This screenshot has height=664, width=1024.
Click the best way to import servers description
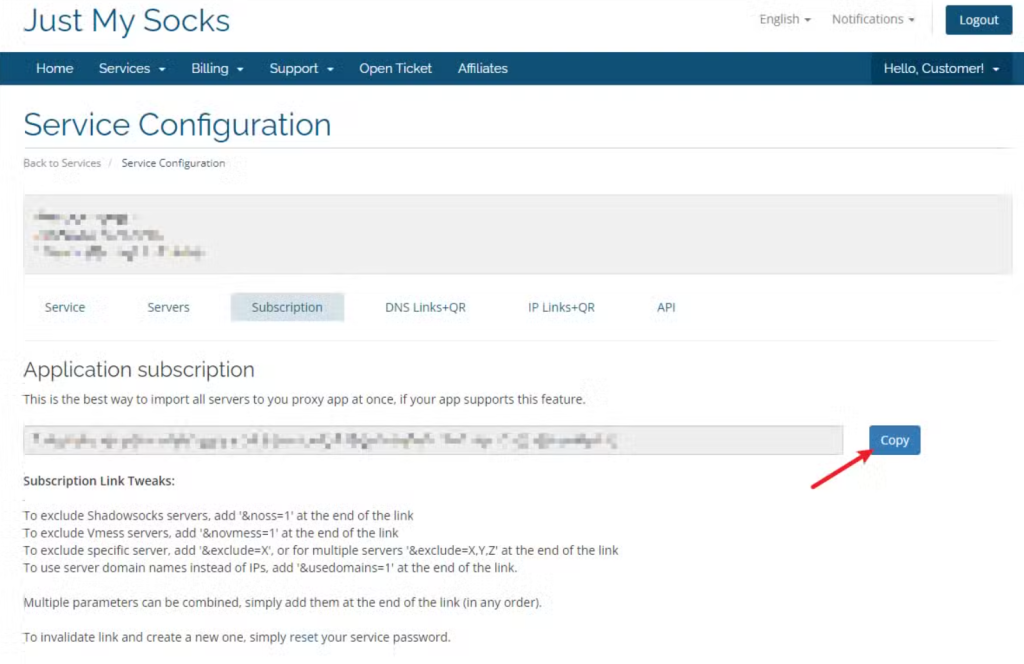pos(304,400)
